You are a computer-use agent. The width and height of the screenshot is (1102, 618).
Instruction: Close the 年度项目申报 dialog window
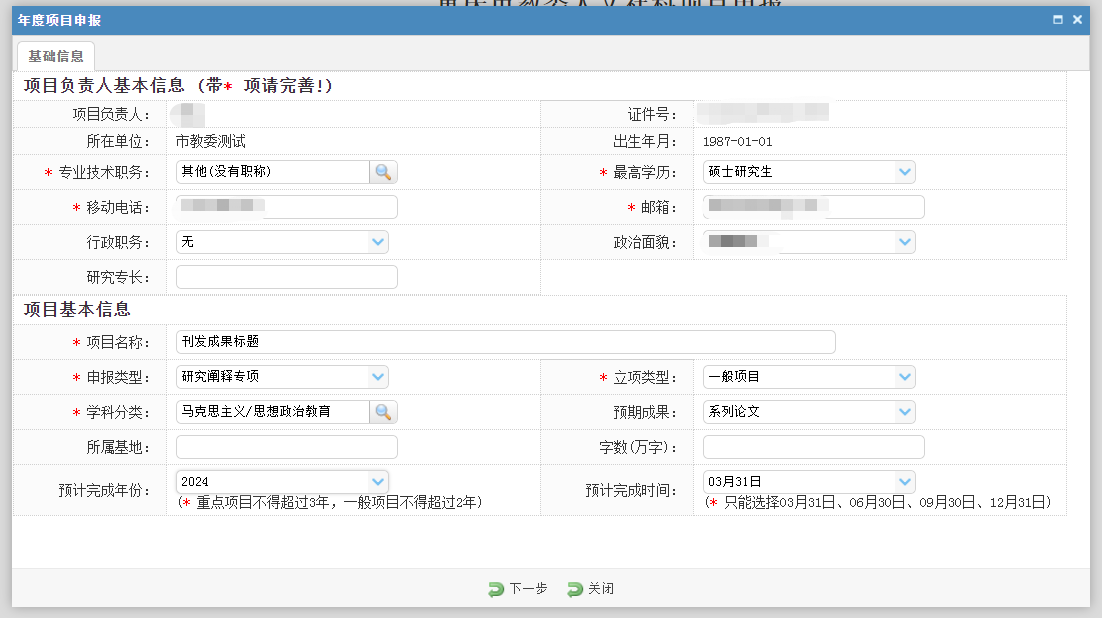point(1077,19)
